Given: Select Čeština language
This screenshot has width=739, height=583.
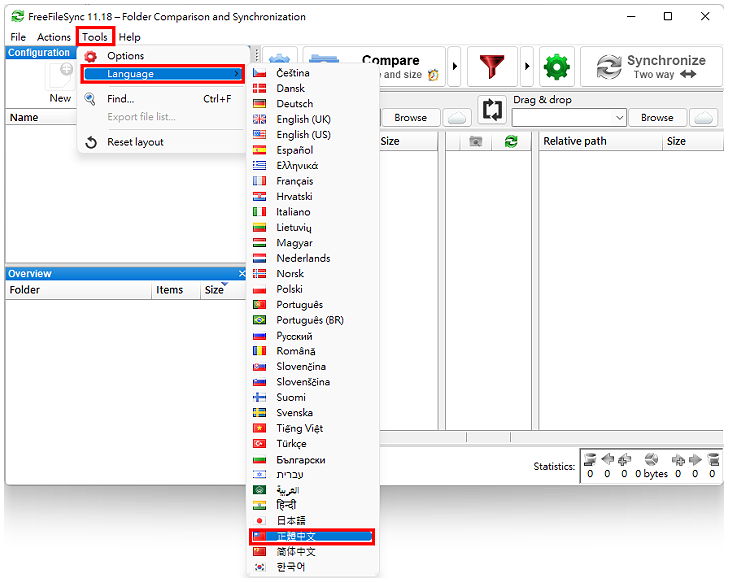Looking at the screenshot, I should (x=313, y=73).
